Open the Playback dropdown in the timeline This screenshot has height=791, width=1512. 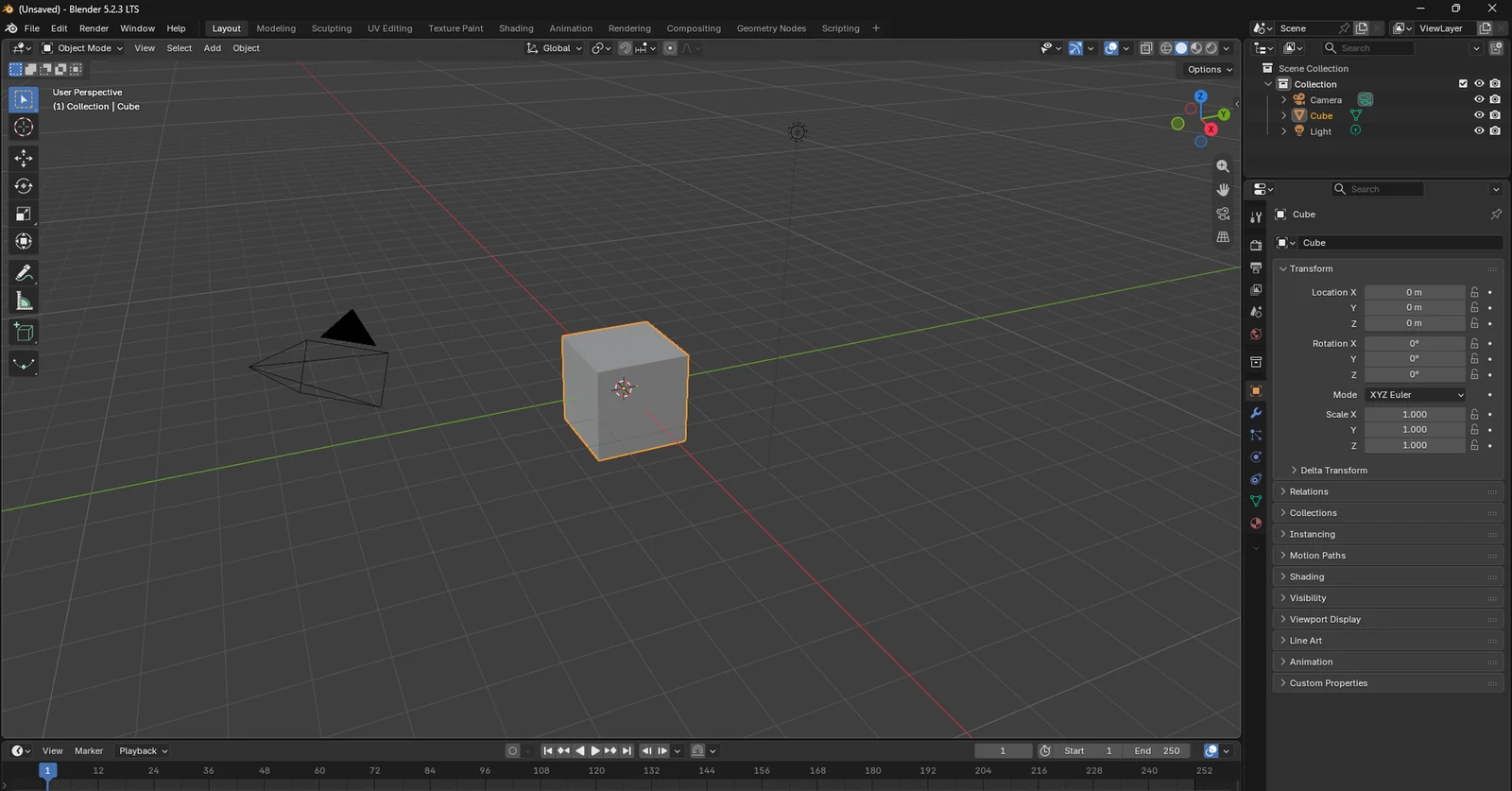coord(144,751)
